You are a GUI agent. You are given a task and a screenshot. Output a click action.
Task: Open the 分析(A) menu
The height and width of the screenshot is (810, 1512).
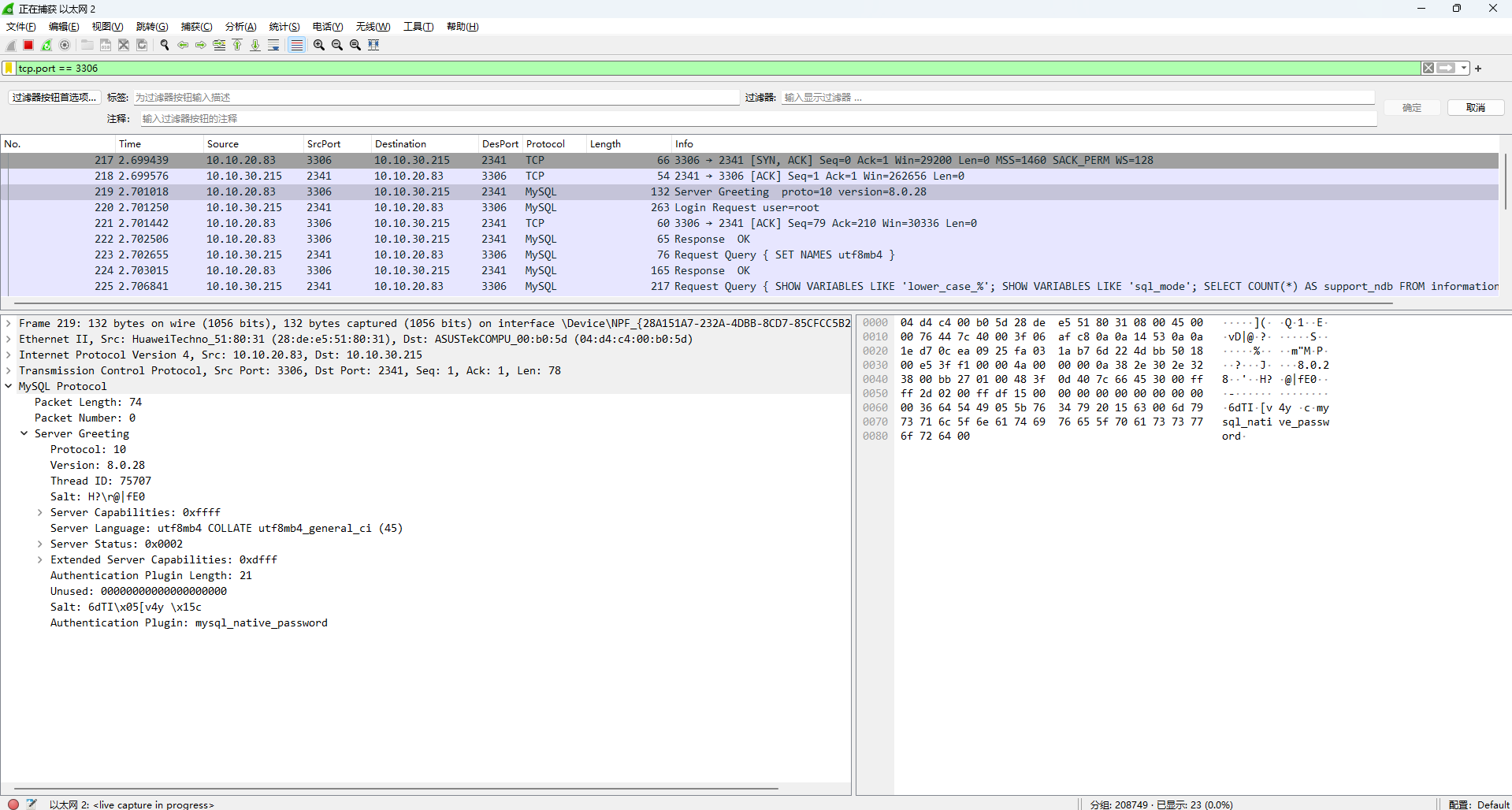click(x=240, y=27)
